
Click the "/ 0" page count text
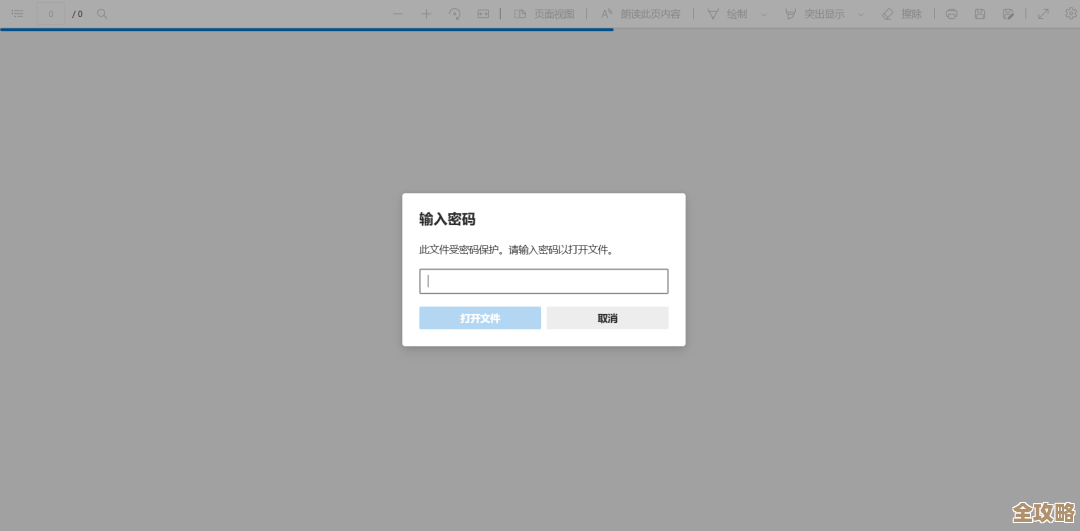tap(77, 14)
